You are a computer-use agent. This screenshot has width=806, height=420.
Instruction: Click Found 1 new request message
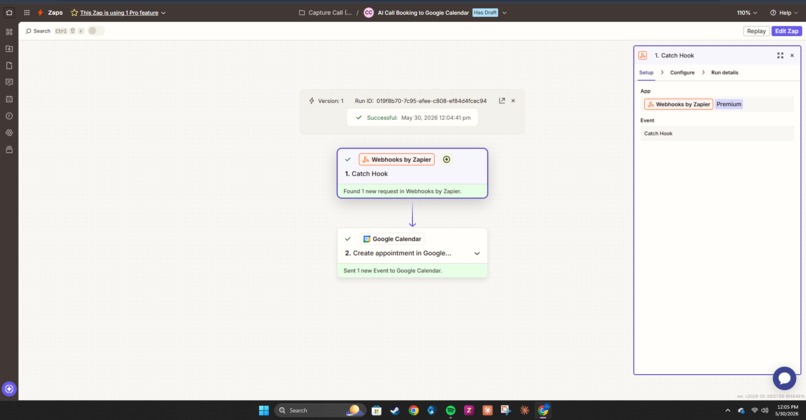(x=402, y=191)
